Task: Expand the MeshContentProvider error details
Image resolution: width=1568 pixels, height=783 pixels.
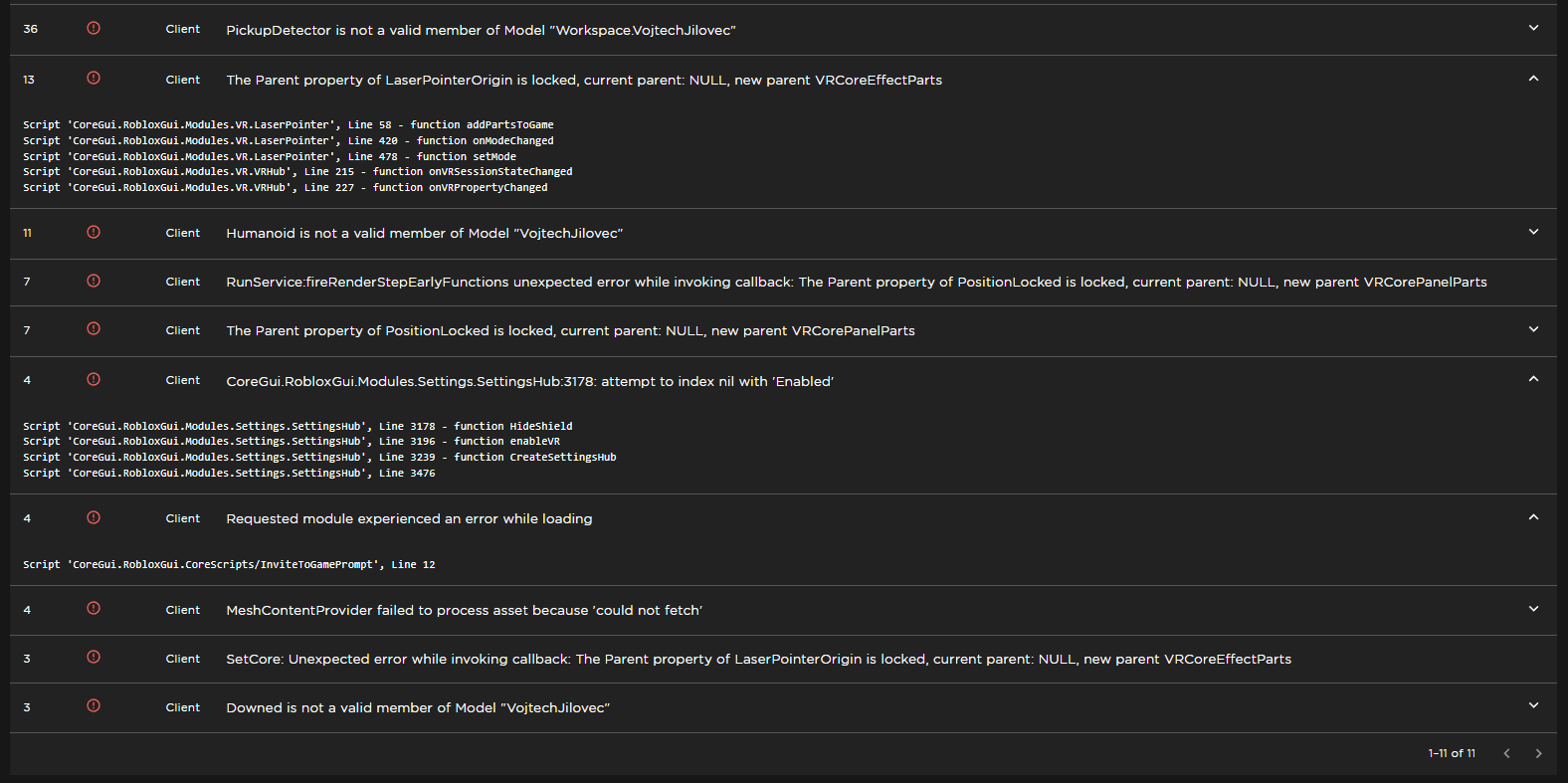Action: coord(1533,608)
